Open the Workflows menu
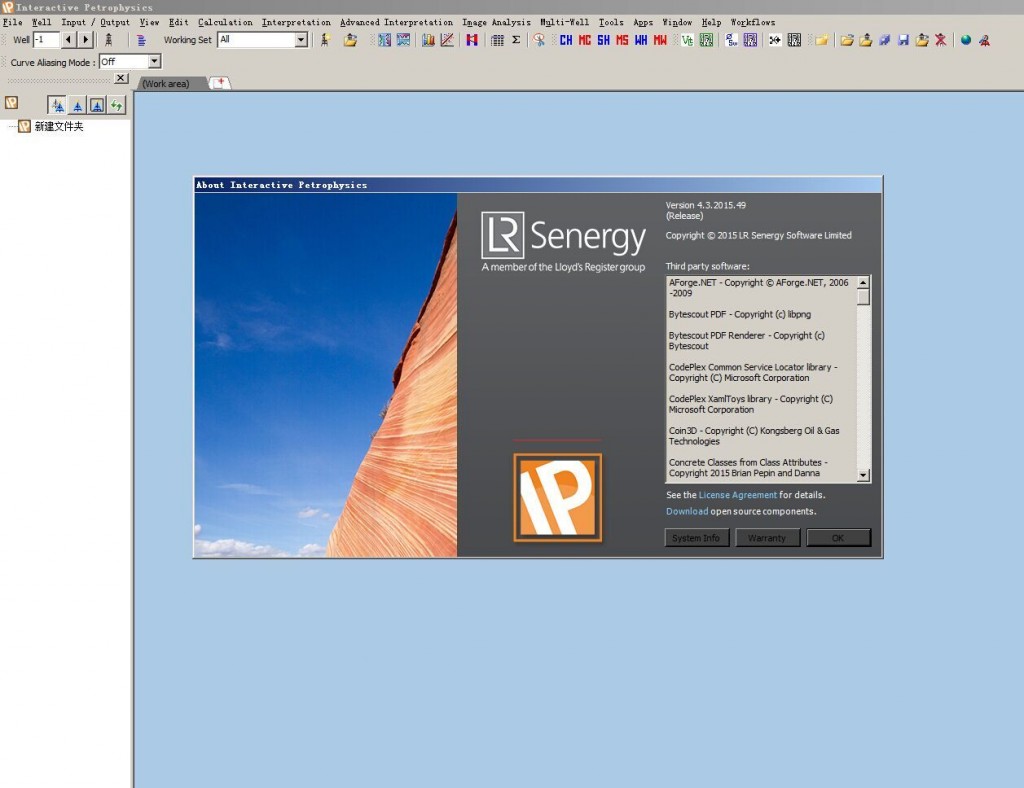 (x=753, y=22)
